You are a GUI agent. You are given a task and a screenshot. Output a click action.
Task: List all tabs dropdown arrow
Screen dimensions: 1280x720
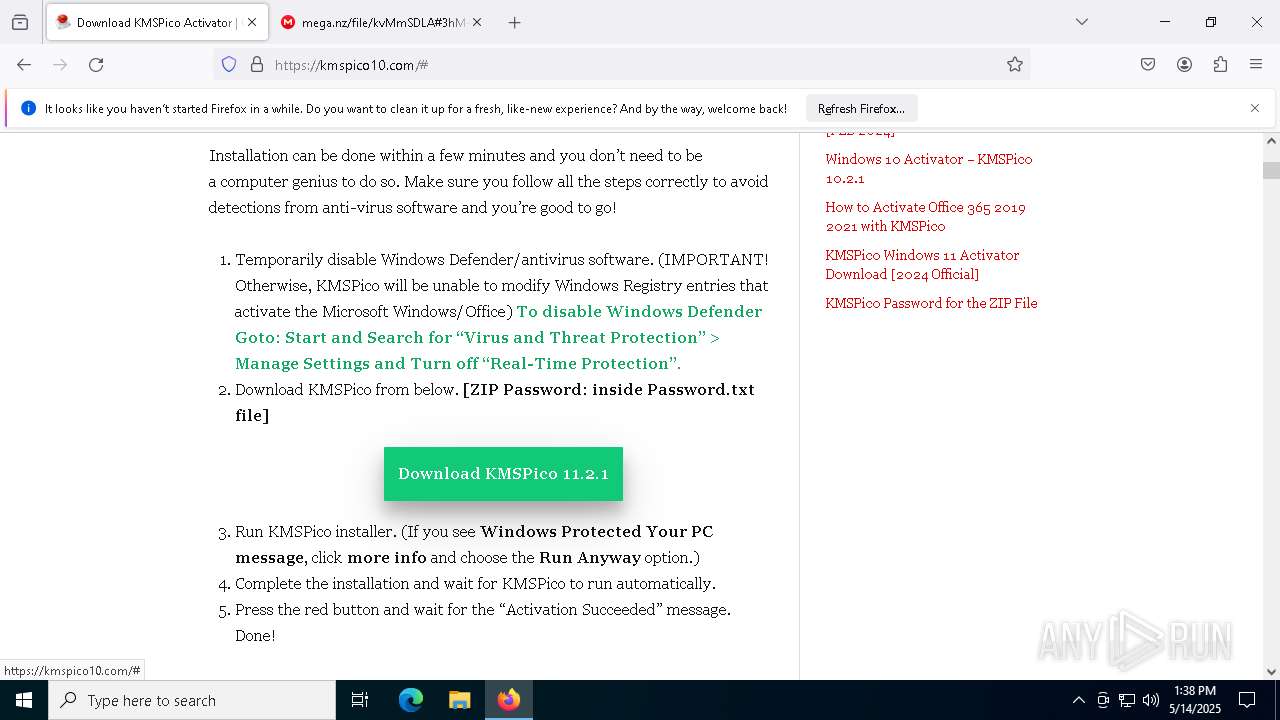click(x=1081, y=22)
